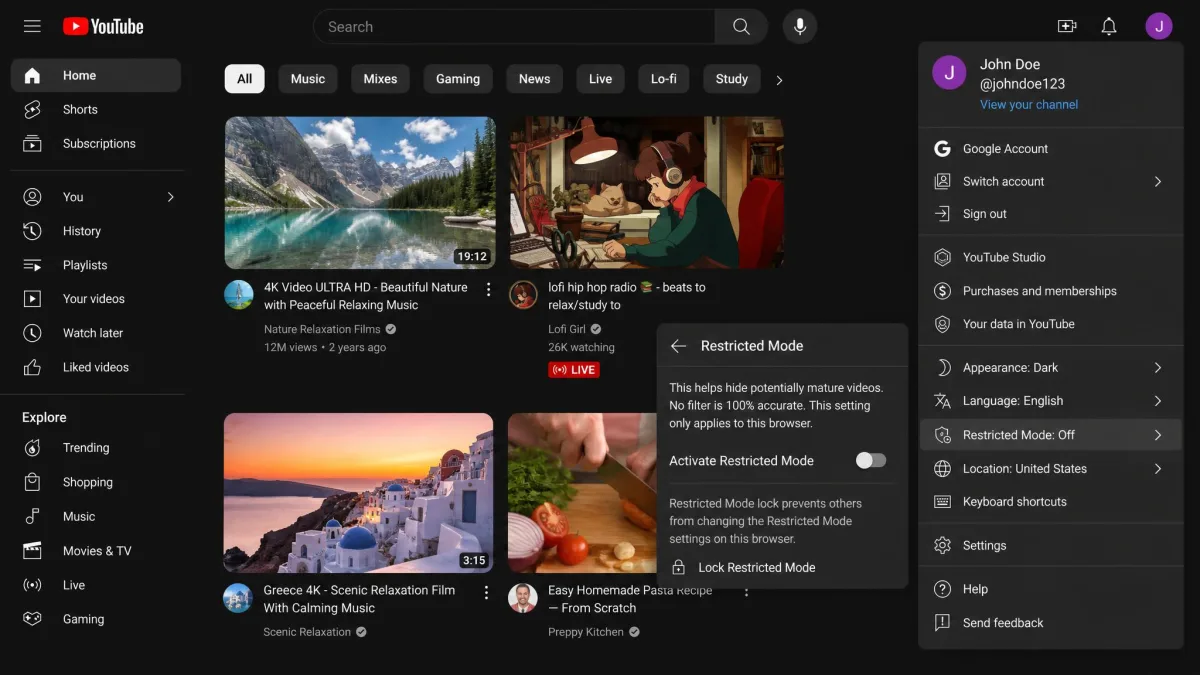Click the Search input field
Viewport: 1200px width, 675px height.
click(x=514, y=27)
